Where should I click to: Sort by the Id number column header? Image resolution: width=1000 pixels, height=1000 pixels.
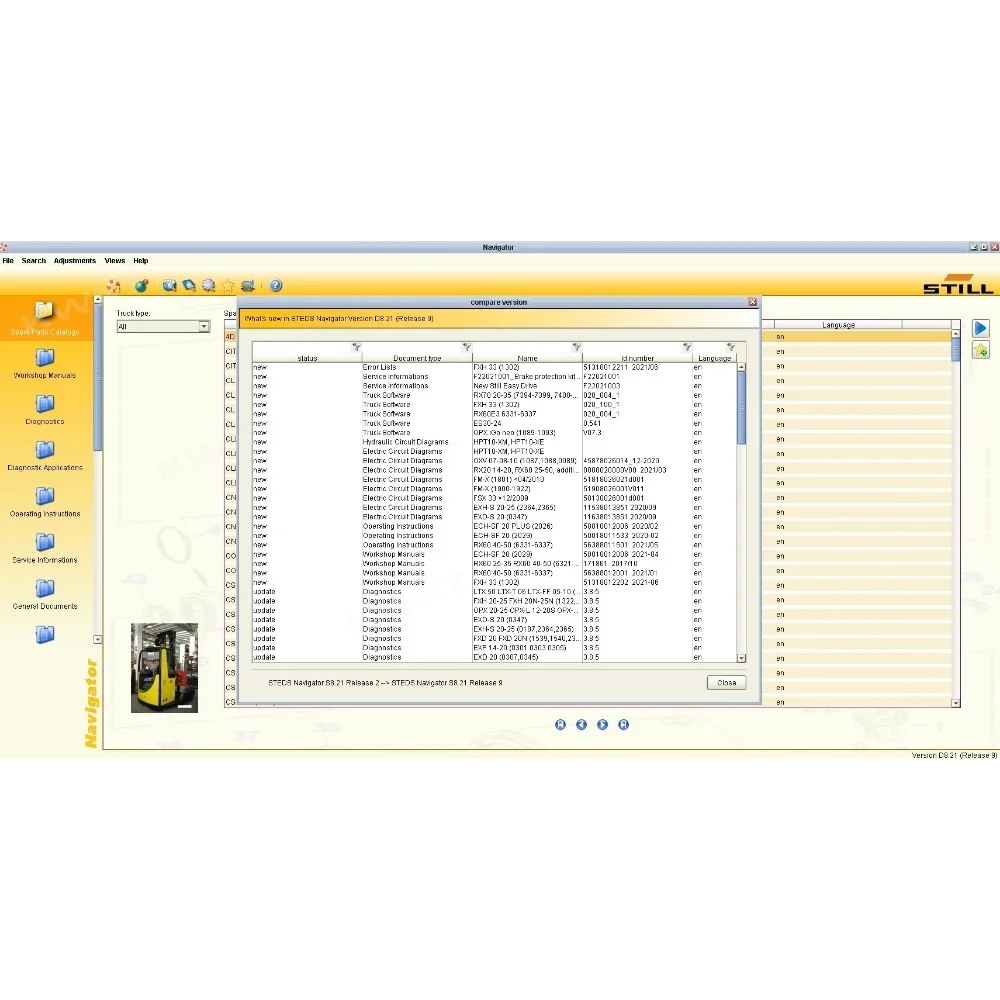[637, 358]
